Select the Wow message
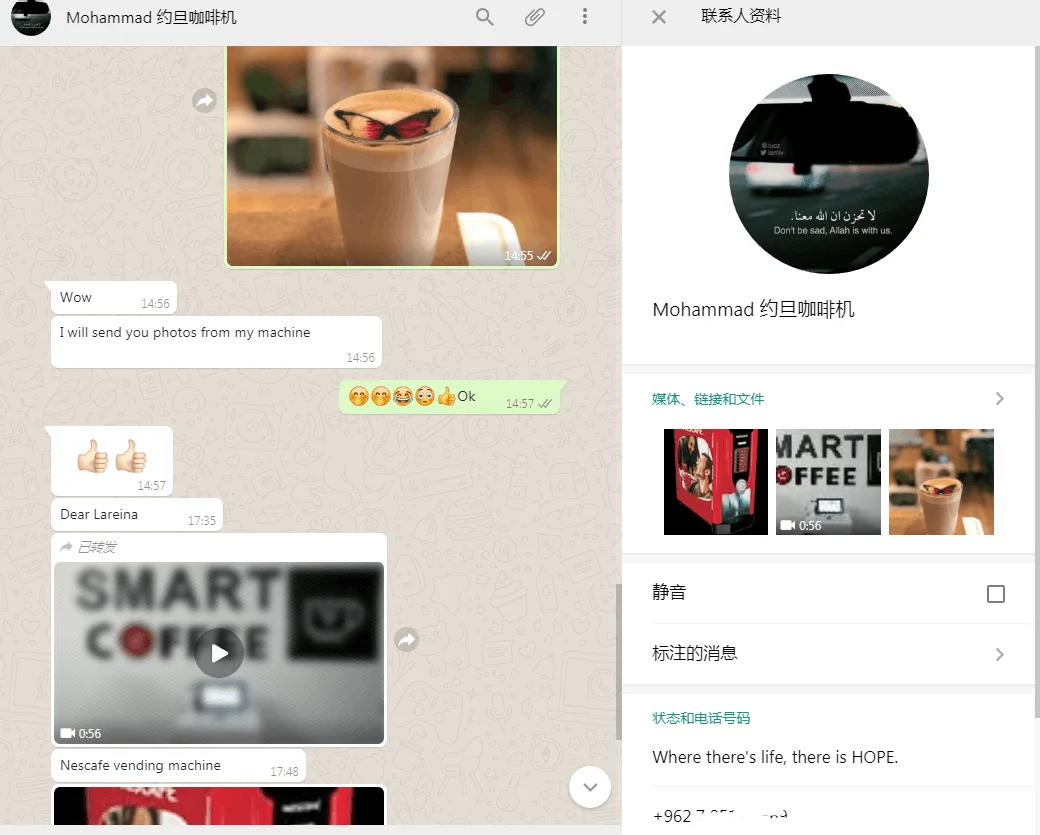This screenshot has width=1040, height=835. coord(114,298)
